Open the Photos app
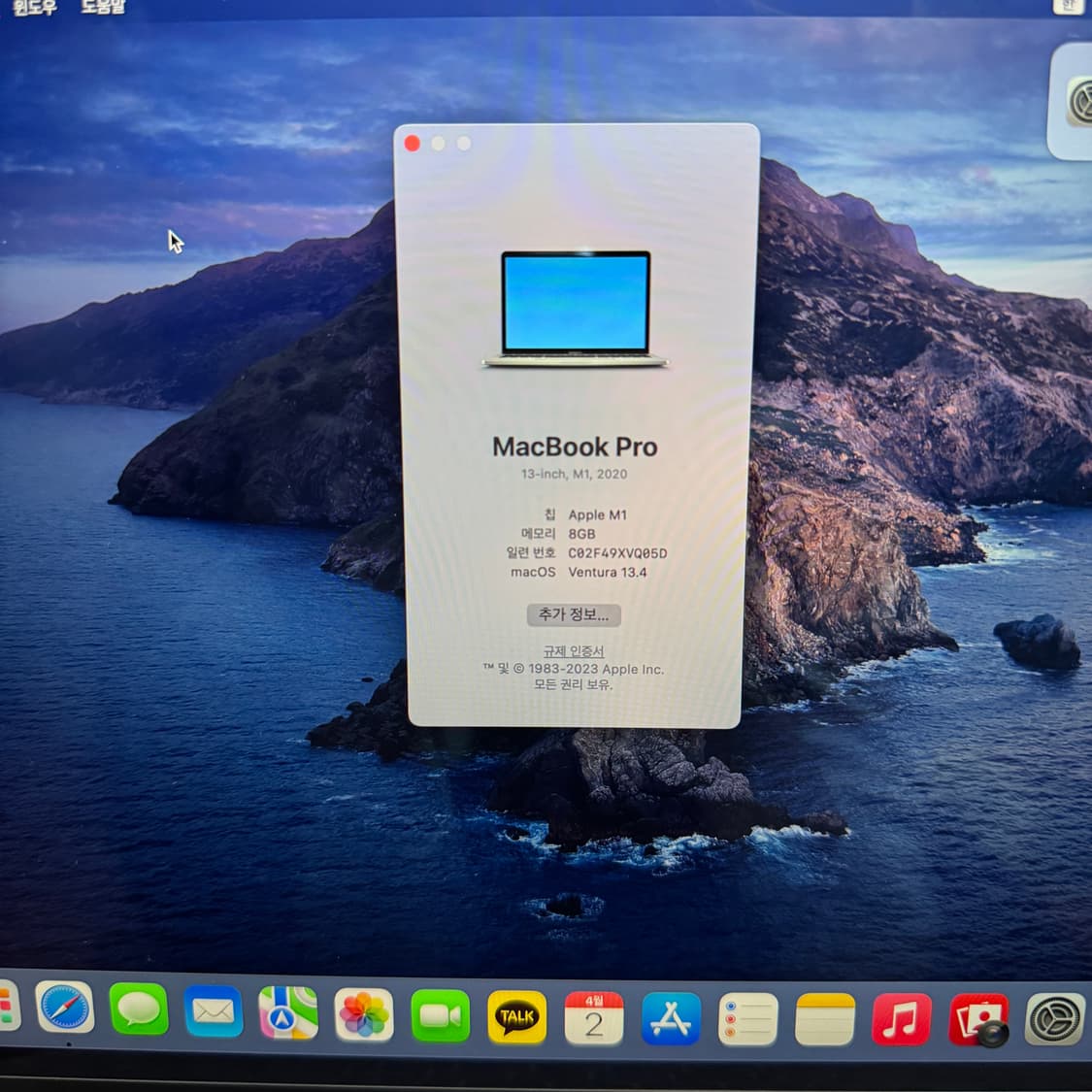The width and height of the screenshot is (1092, 1092). coord(364,1014)
